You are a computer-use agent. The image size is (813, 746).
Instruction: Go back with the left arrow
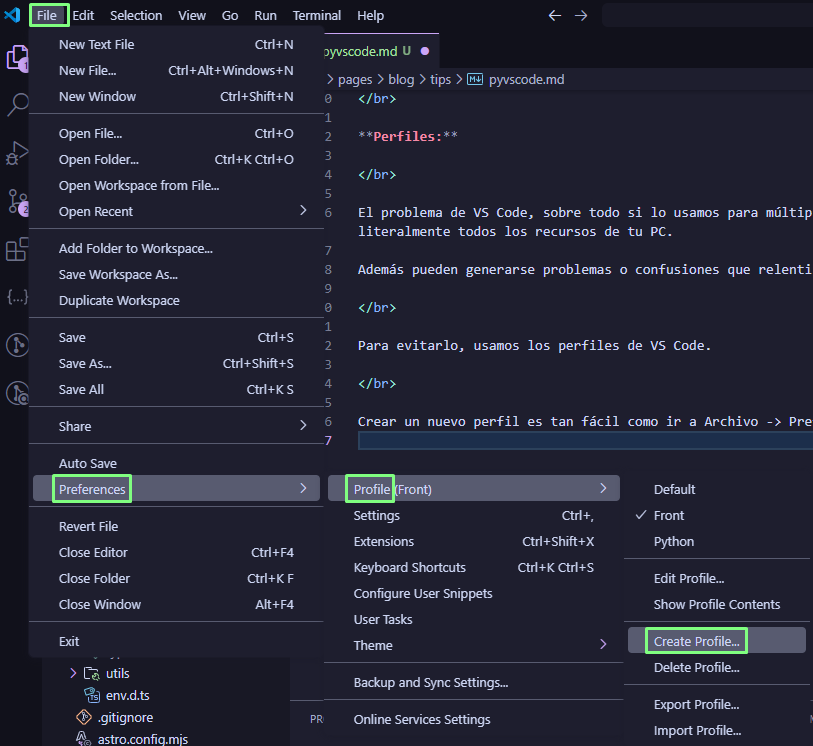point(555,16)
